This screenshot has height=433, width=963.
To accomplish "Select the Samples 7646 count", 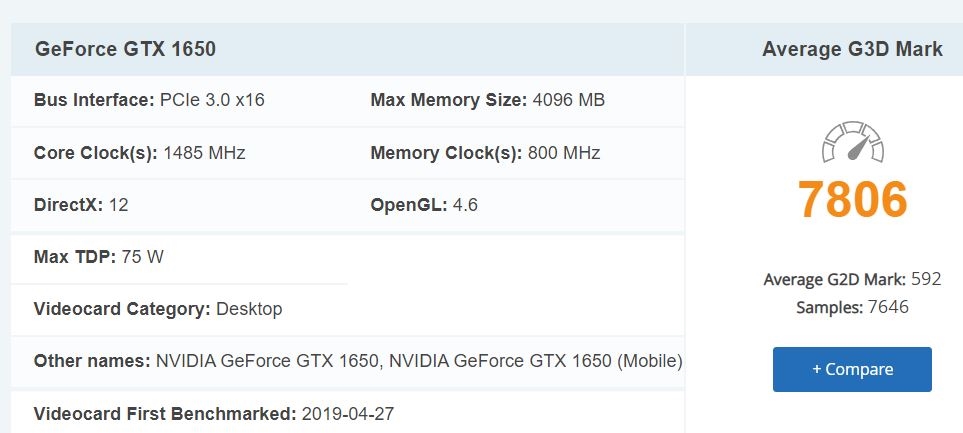I will click(852, 307).
